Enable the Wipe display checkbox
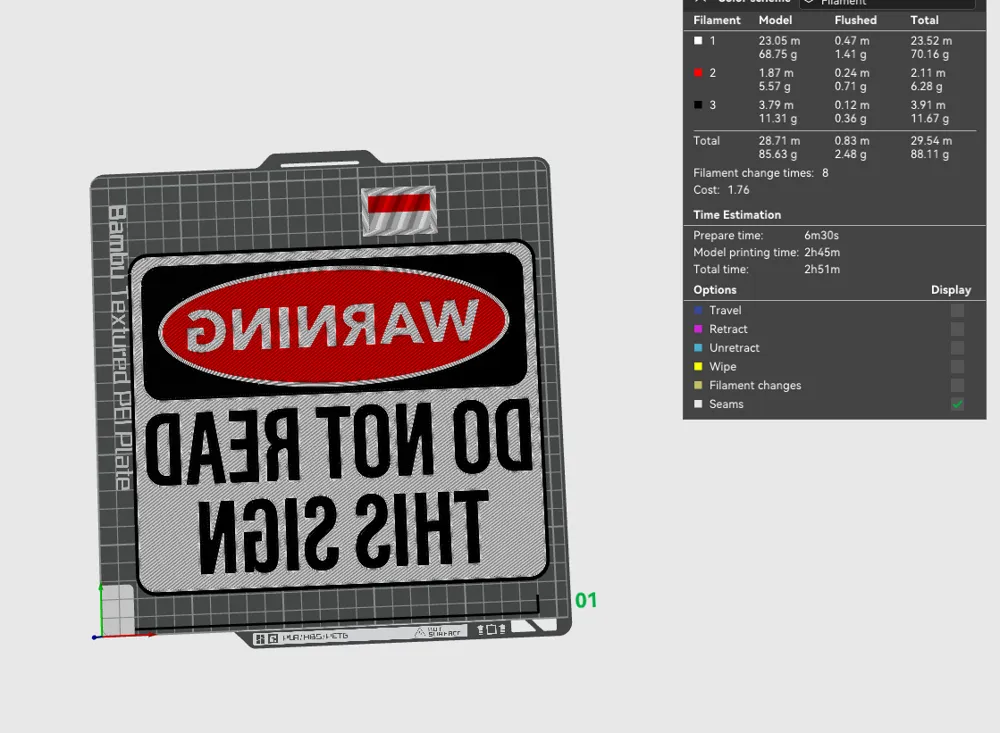 pyautogui.click(x=957, y=366)
